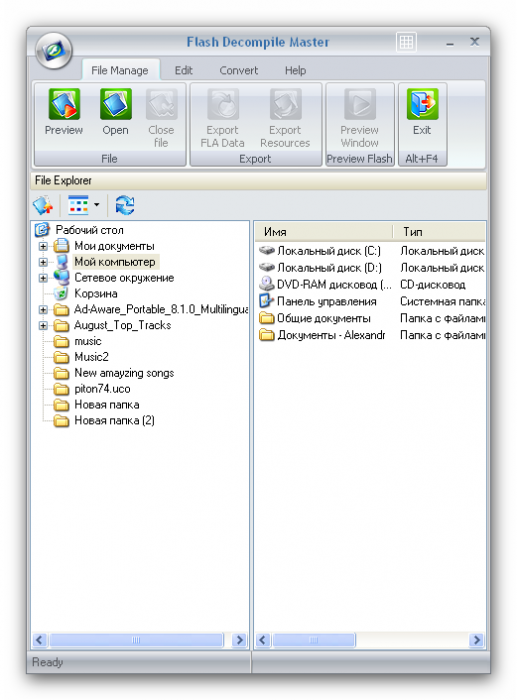
Task: Select New amayzing songs folder
Action: click(x=124, y=373)
